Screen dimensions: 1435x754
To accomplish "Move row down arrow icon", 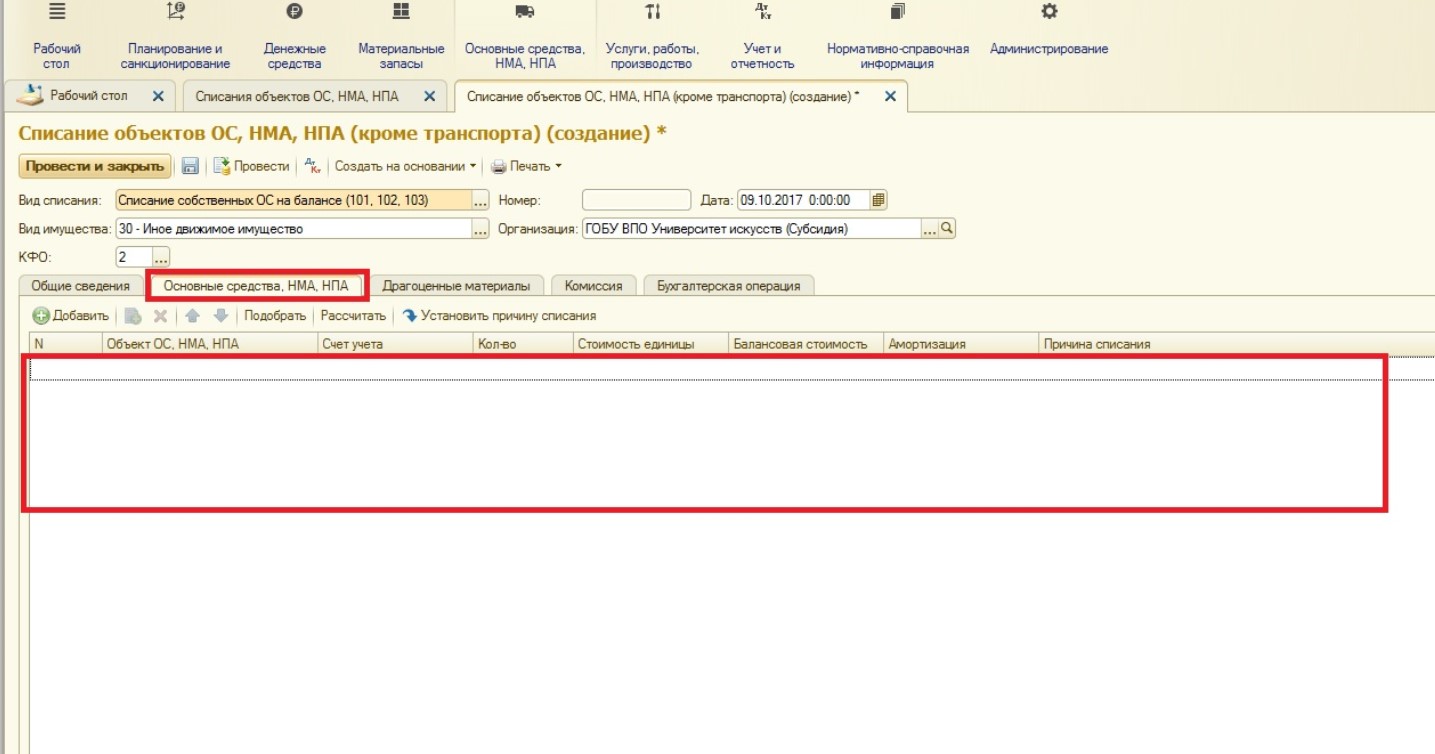I will pyautogui.click(x=221, y=316).
